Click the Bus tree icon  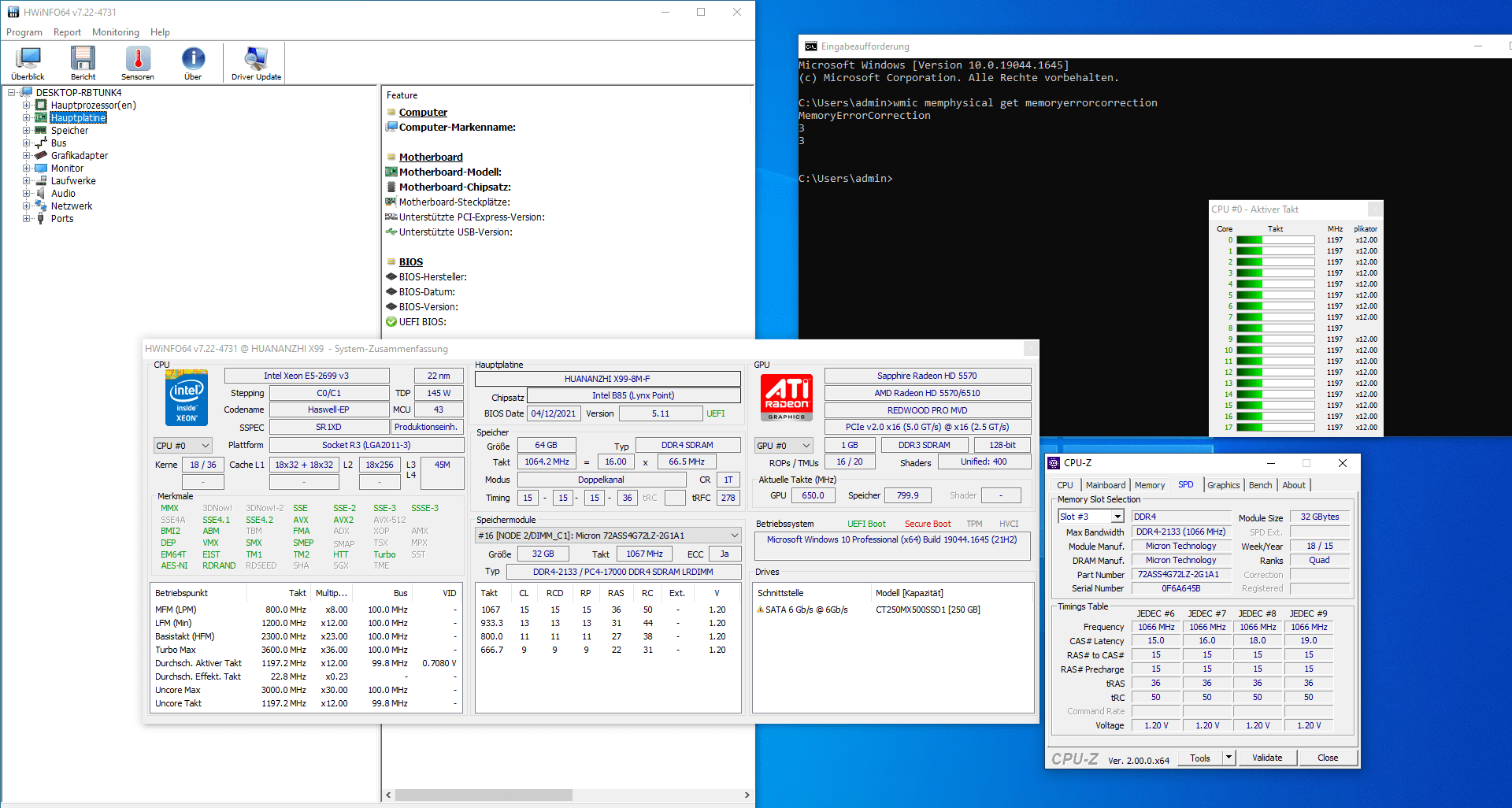click(41, 143)
